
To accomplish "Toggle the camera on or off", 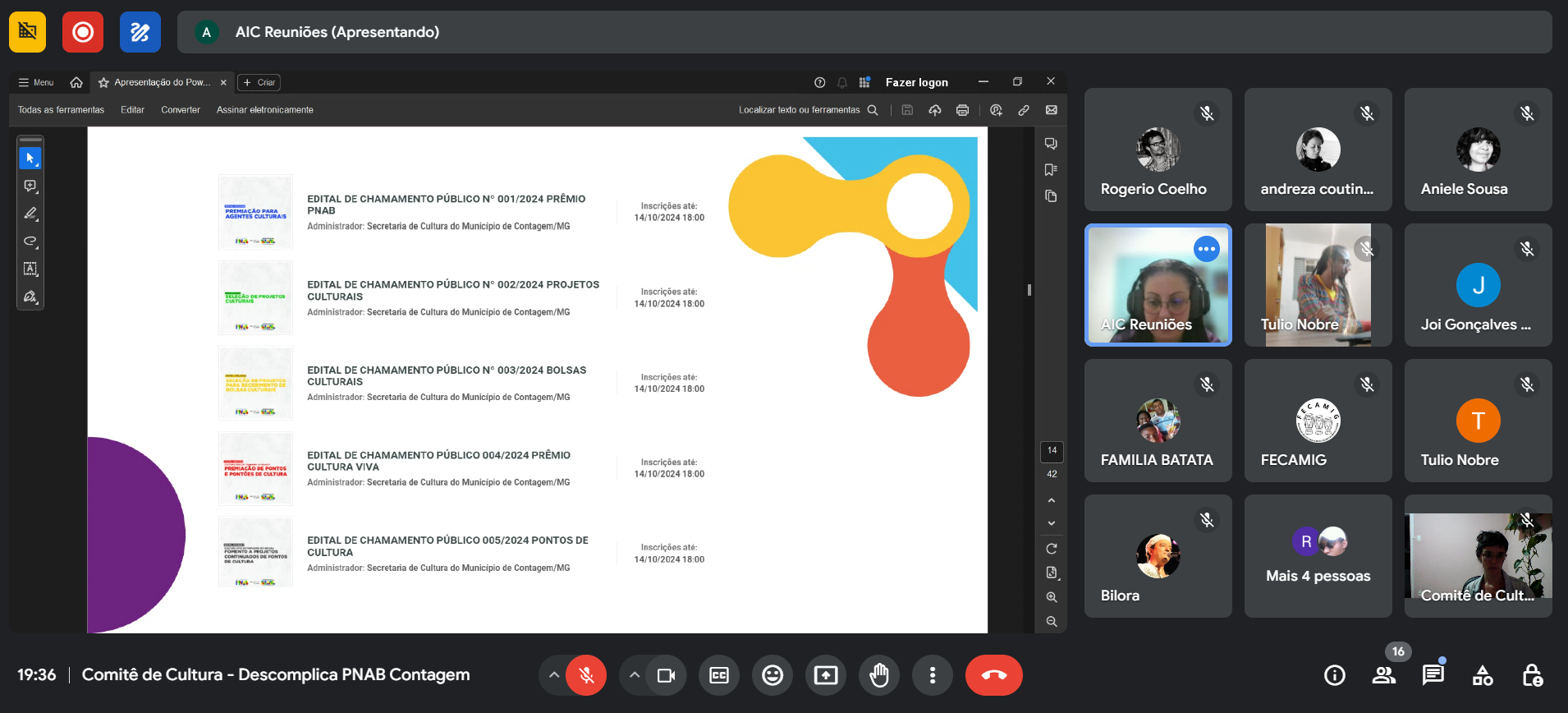I will click(666, 675).
